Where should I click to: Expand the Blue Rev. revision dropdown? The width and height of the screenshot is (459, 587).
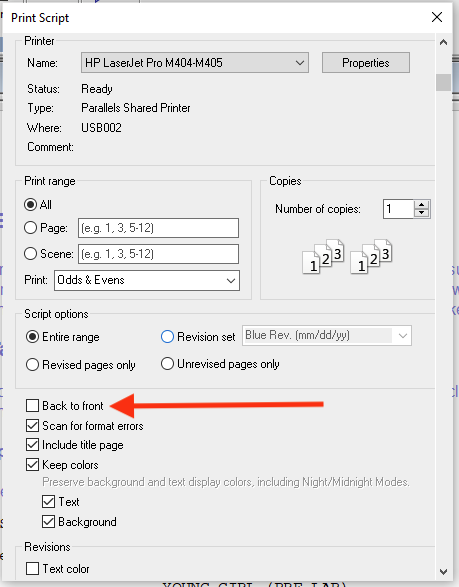pyautogui.click(x=327, y=335)
